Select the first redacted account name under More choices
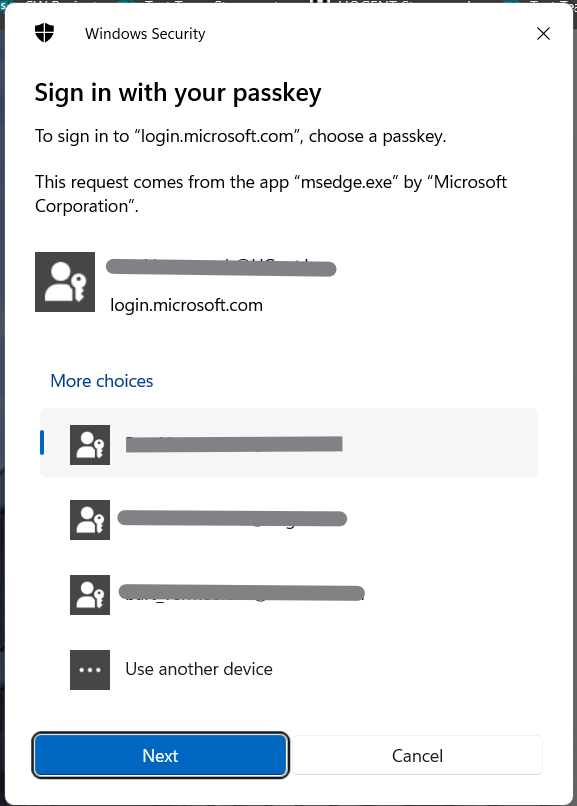 [x=234, y=444]
